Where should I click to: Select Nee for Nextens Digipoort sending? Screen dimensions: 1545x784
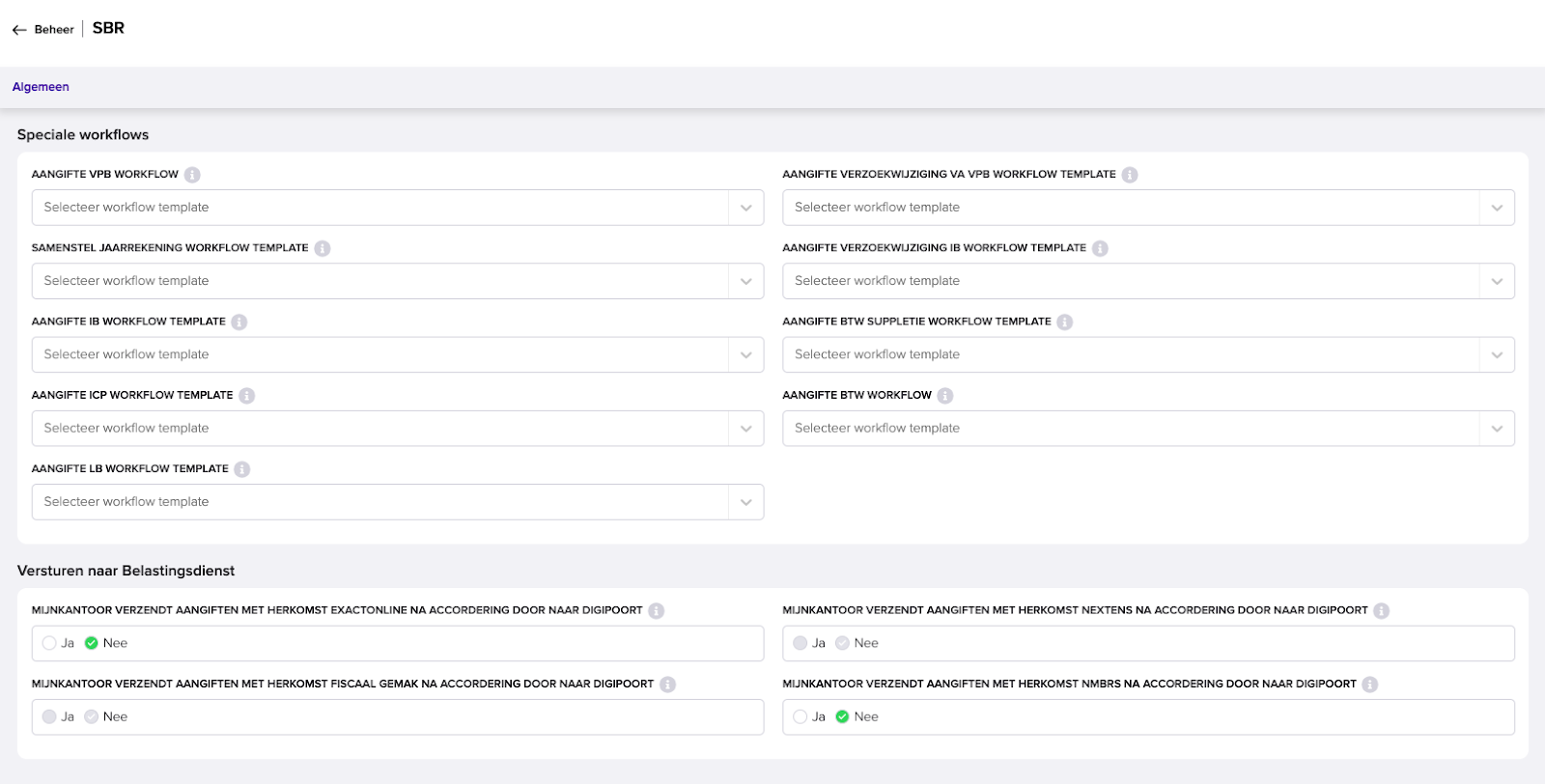coord(843,643)
